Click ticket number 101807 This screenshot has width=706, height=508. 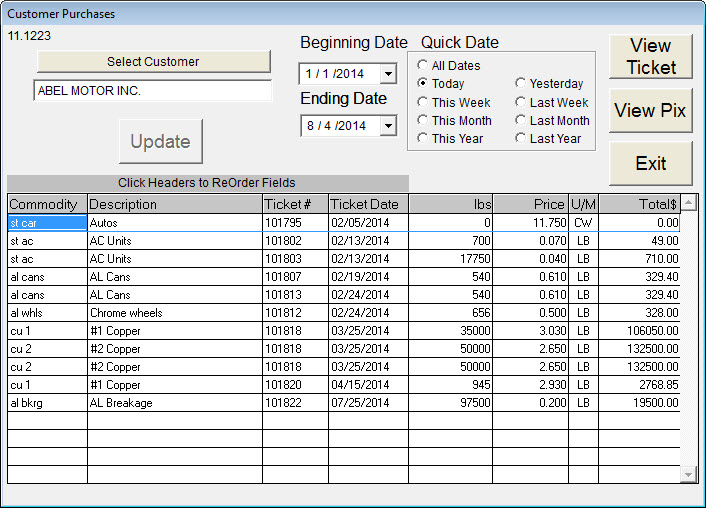click(295, 277)
